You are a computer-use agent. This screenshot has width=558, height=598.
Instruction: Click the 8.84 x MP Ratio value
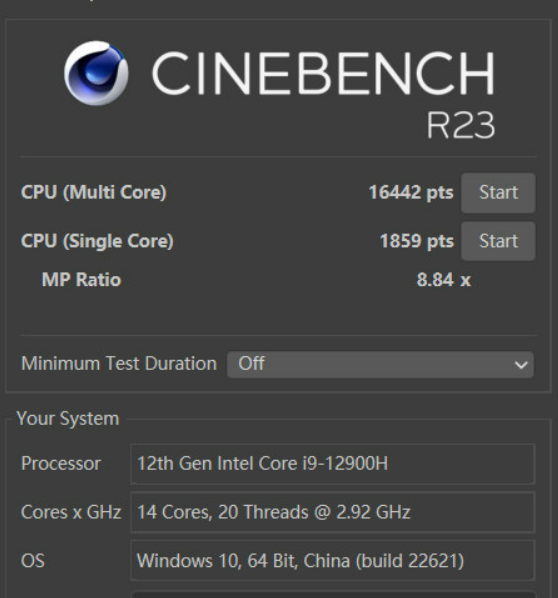(x=444, y=280)
